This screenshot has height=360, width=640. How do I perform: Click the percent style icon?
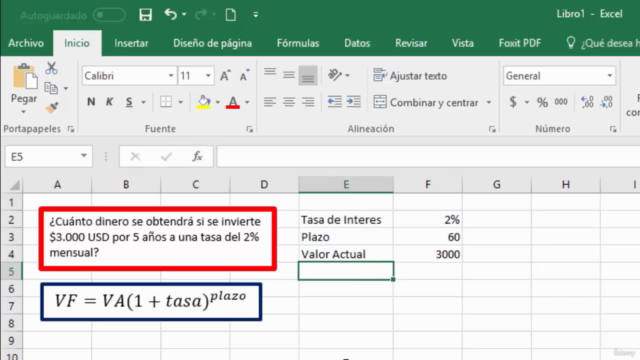point(542,102)
